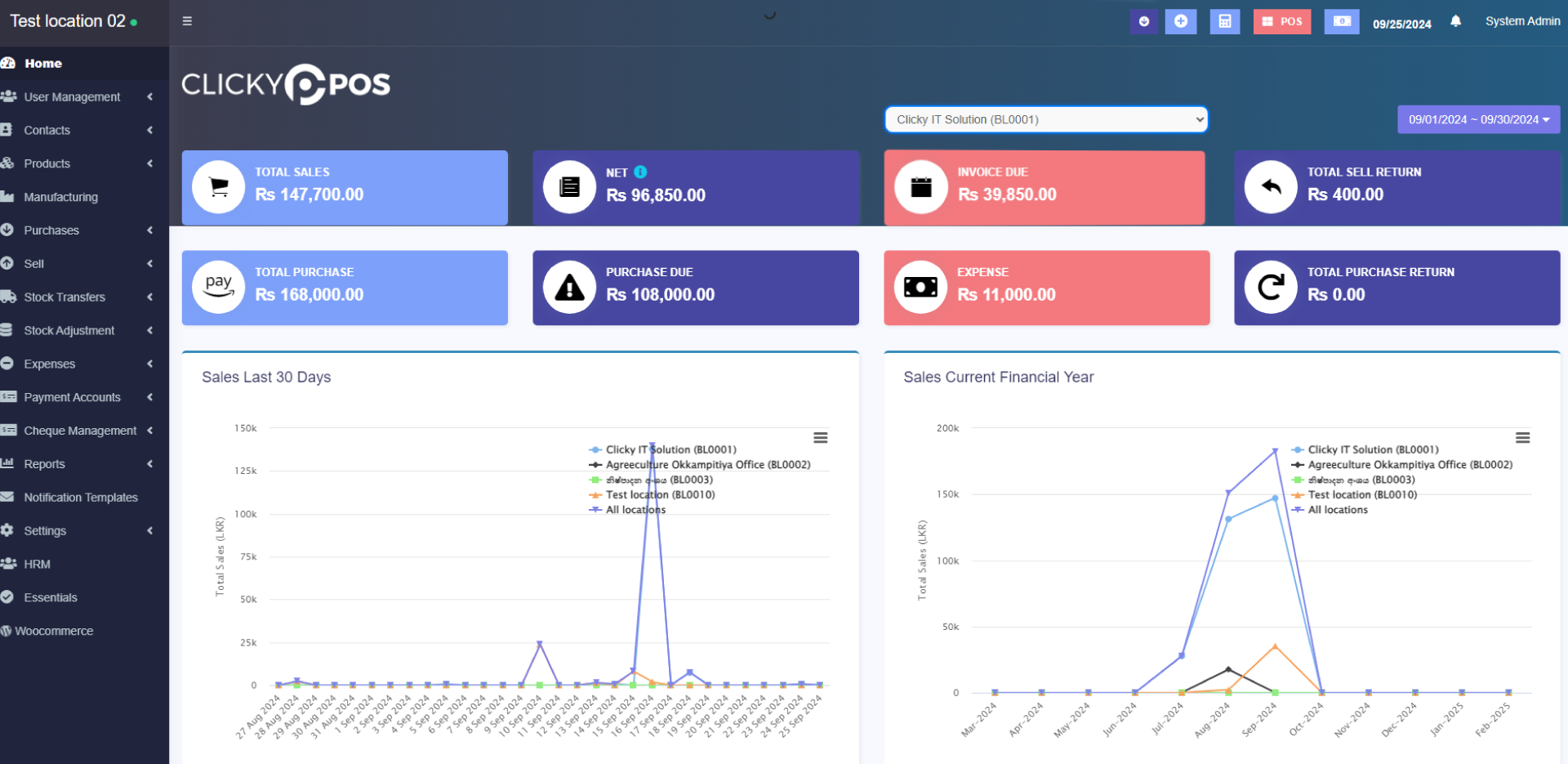The height and width of the screenshot is (764, 1568).
Task: Click the plus circle quick-add icon
Action: pyautogui.click(x=1180, y=21)
